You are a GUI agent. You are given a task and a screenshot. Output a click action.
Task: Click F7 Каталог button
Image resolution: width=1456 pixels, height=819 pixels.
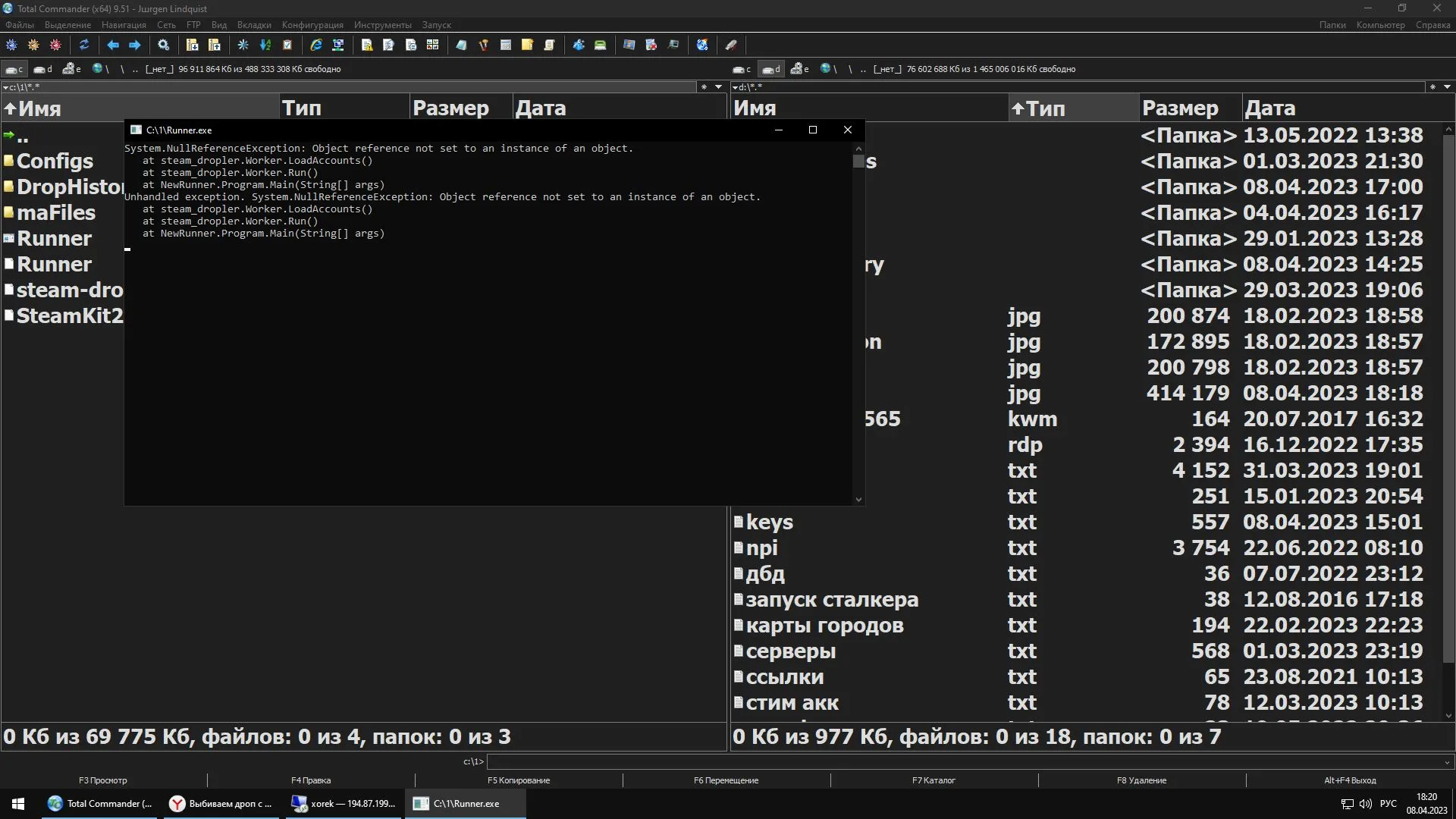point(934,780)
